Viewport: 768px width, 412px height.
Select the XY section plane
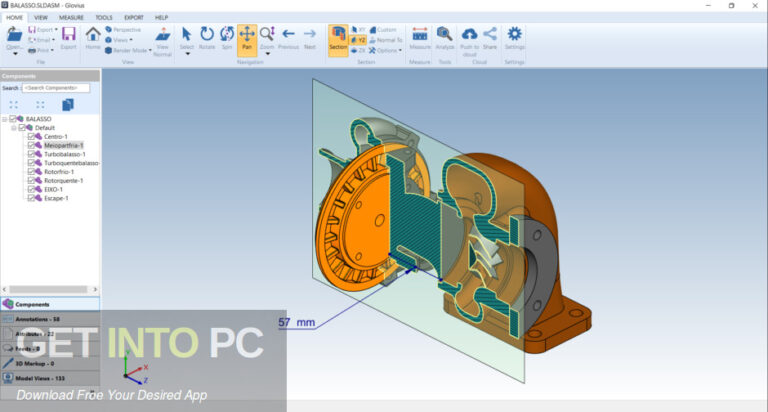coord(358,30)
